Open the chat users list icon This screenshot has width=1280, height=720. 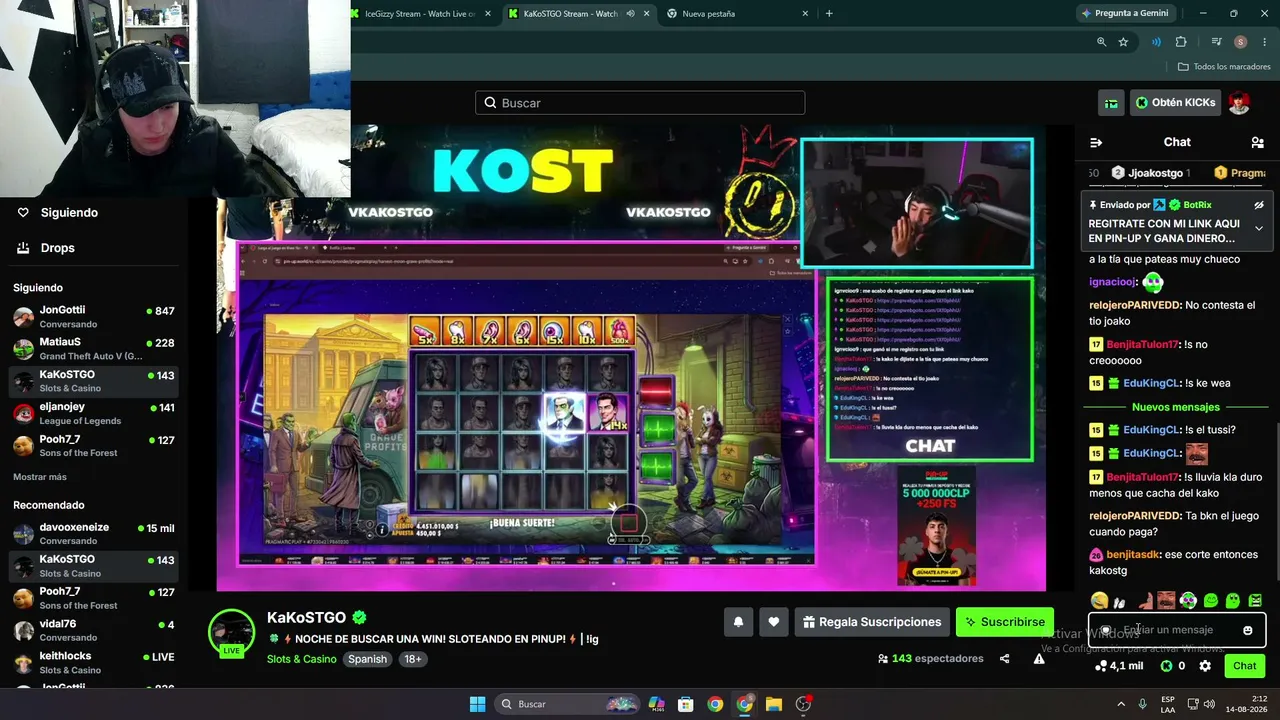pyautogui.click(x=1257, y=142)
